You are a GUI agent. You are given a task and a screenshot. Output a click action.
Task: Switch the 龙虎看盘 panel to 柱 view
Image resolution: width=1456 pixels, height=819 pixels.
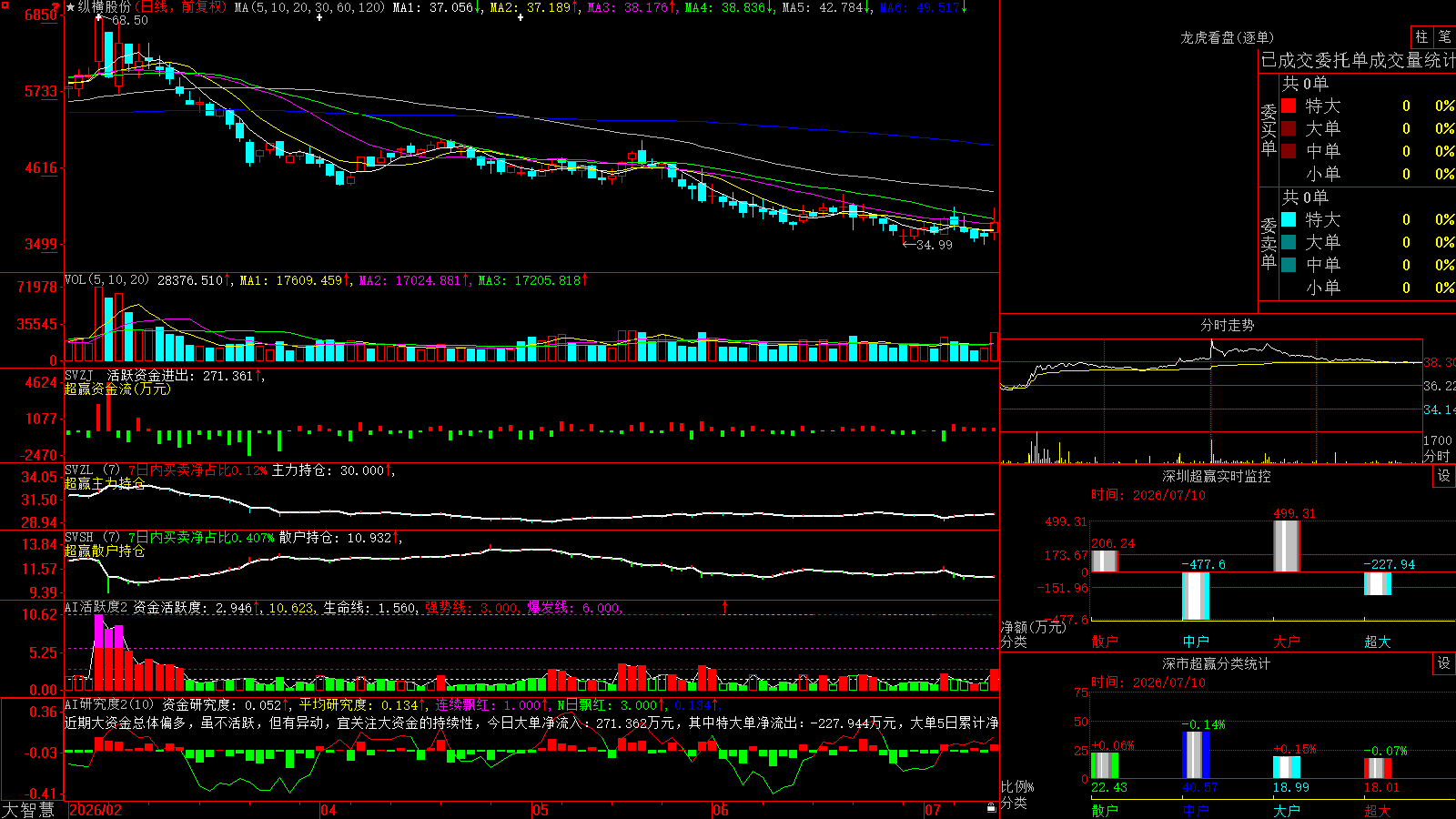[1421, 36]
